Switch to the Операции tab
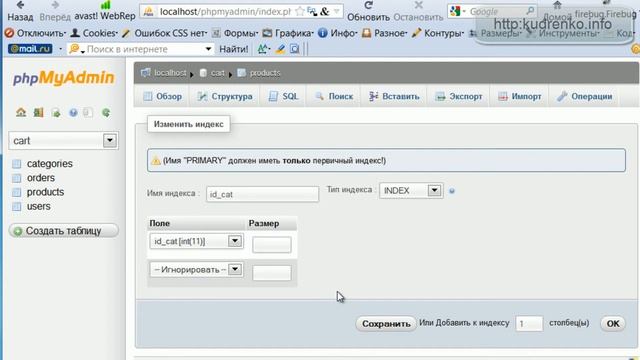Screen dimensions: 640x360 click(584, 96)
